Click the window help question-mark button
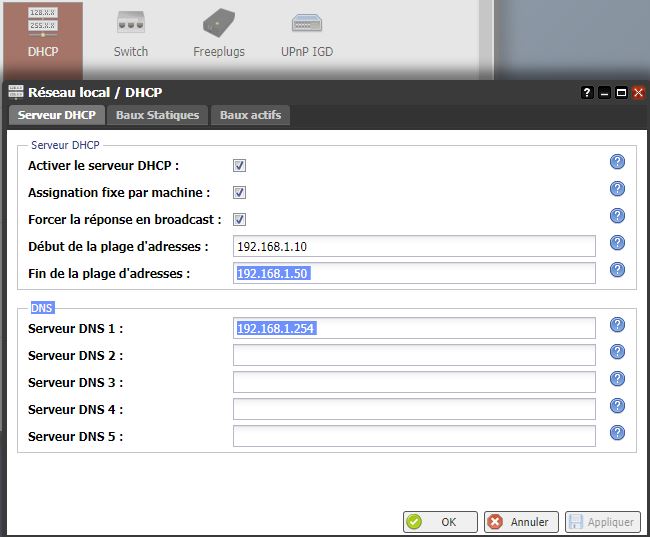650x537 pixels. pos(587,92)
